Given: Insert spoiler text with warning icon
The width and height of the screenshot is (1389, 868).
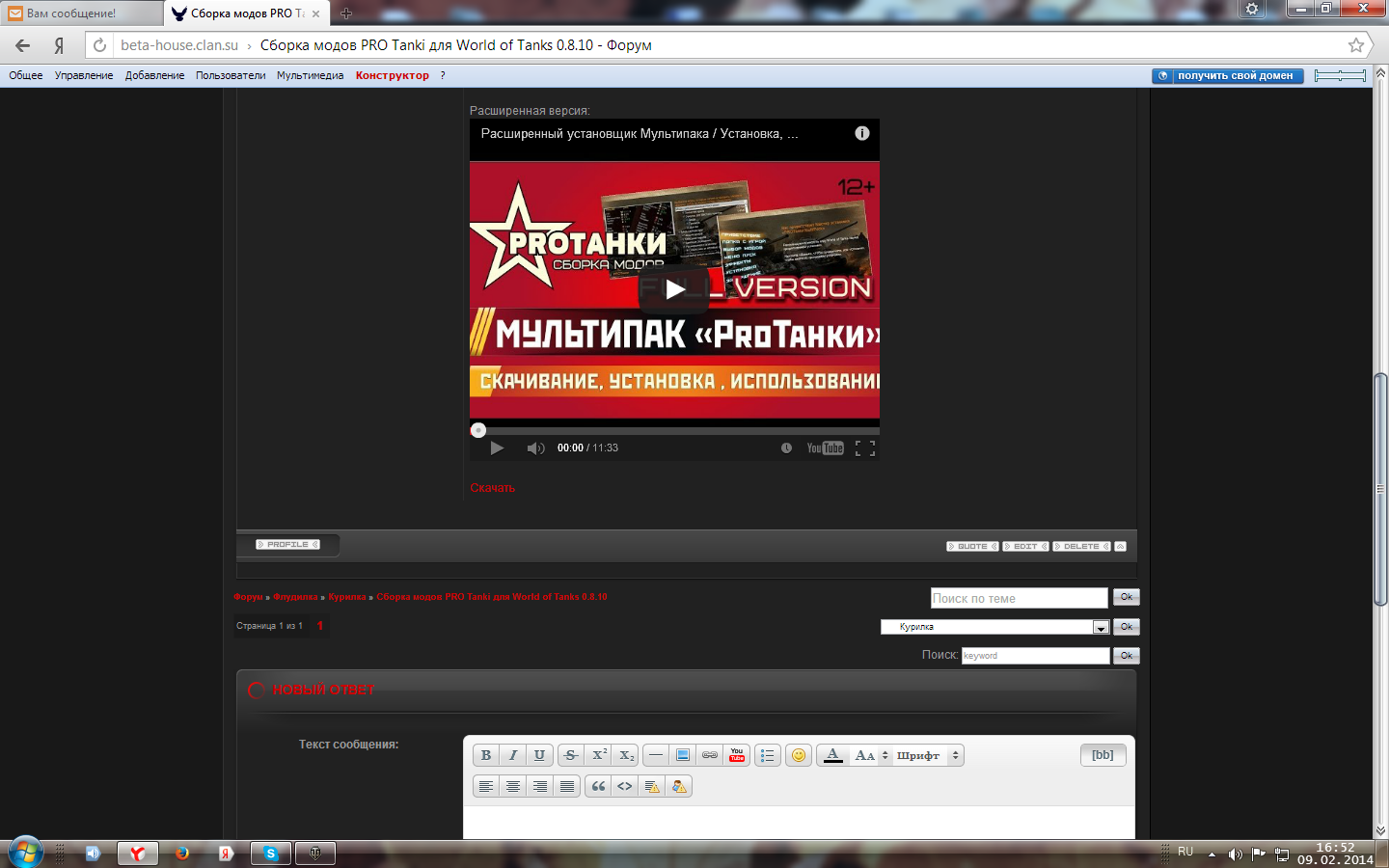Looking at the screenshot, I should (652, 787).
